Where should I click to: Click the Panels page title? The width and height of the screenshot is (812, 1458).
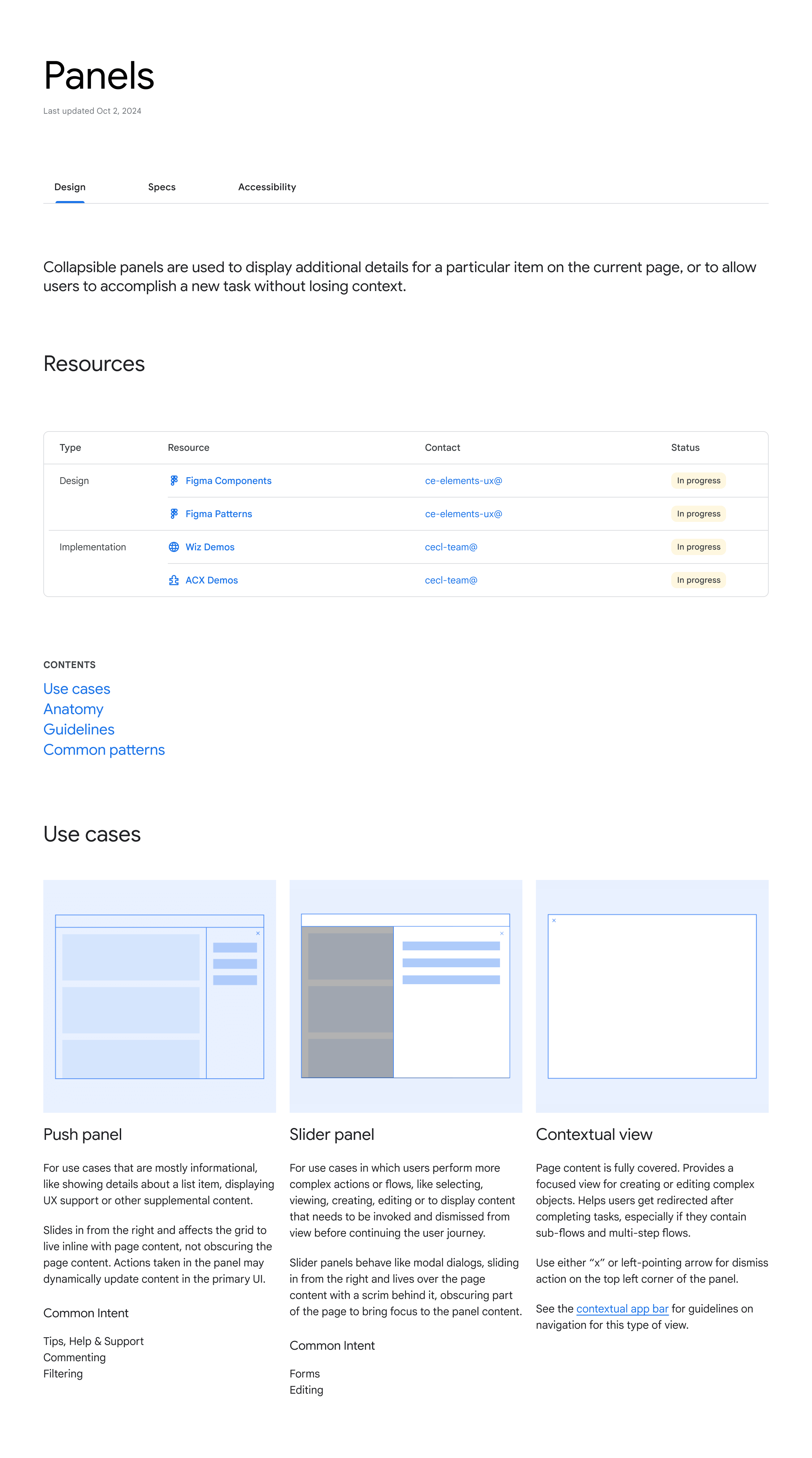point(99,75)
